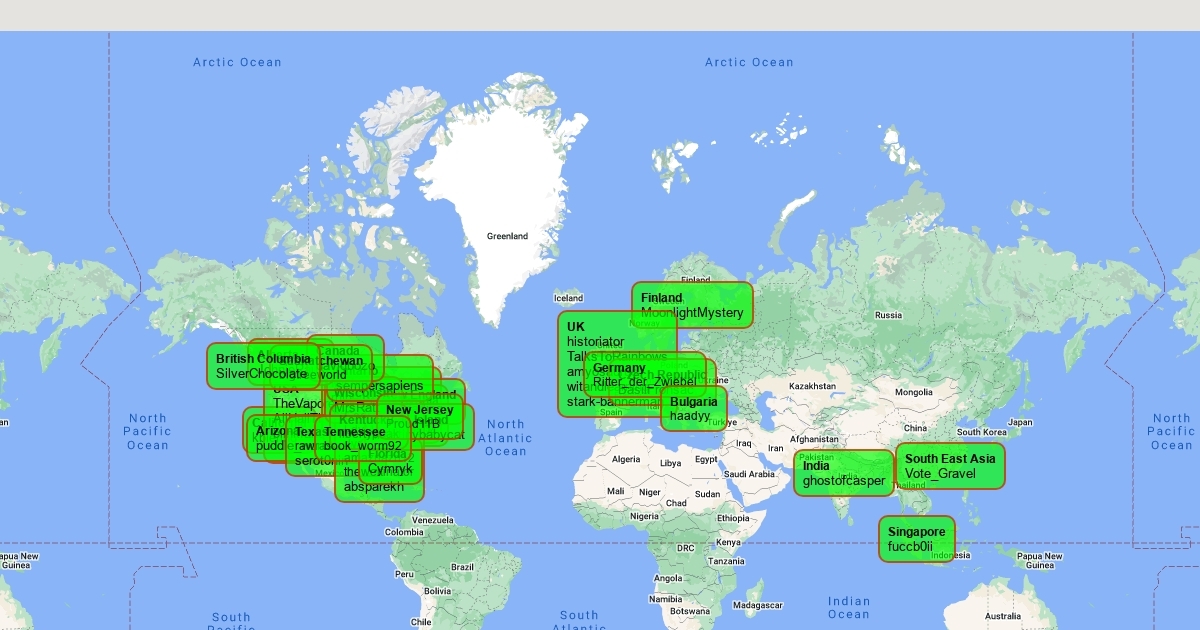Click the Japan map label
The image size is (1200, 630).
pyautogui.click(x=1020, y=422)
